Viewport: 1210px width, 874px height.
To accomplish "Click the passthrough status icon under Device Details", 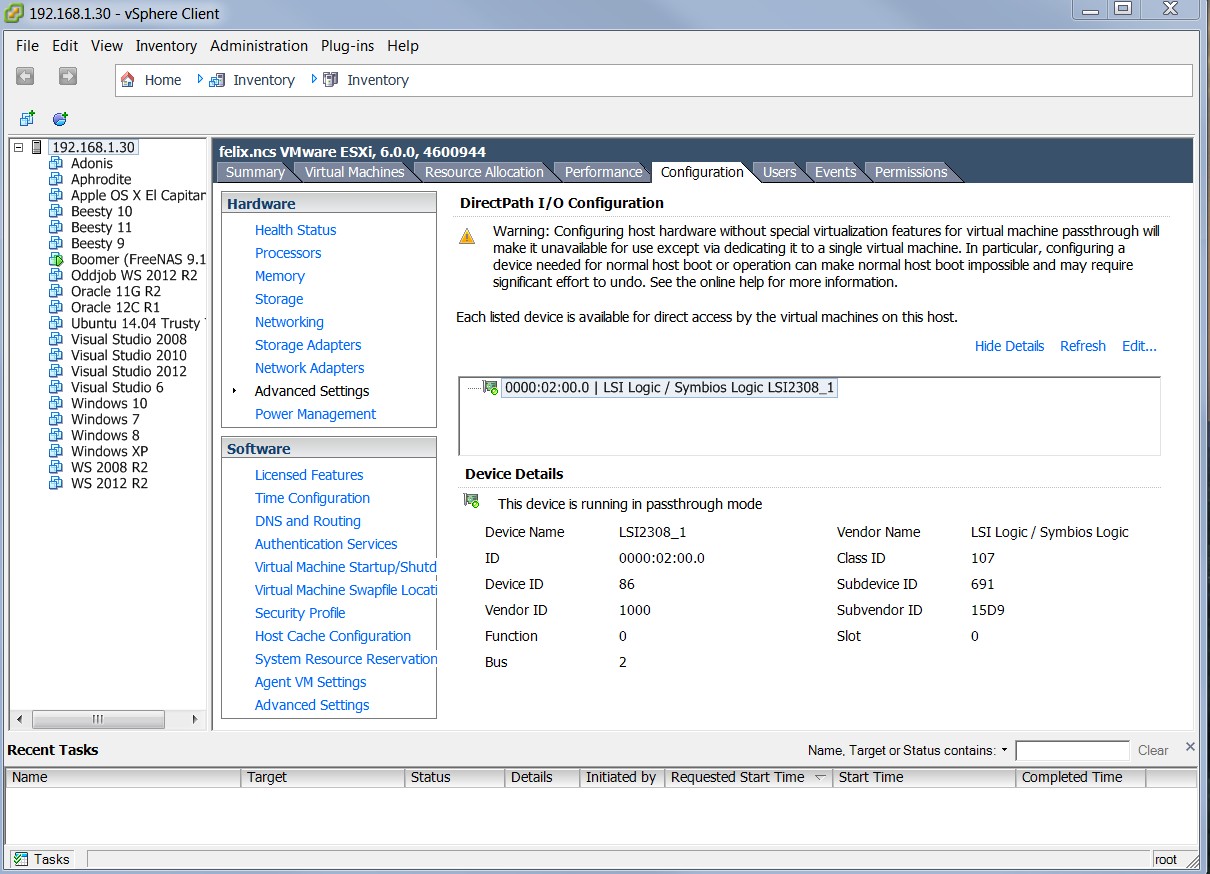I will [x=471, y=501].
